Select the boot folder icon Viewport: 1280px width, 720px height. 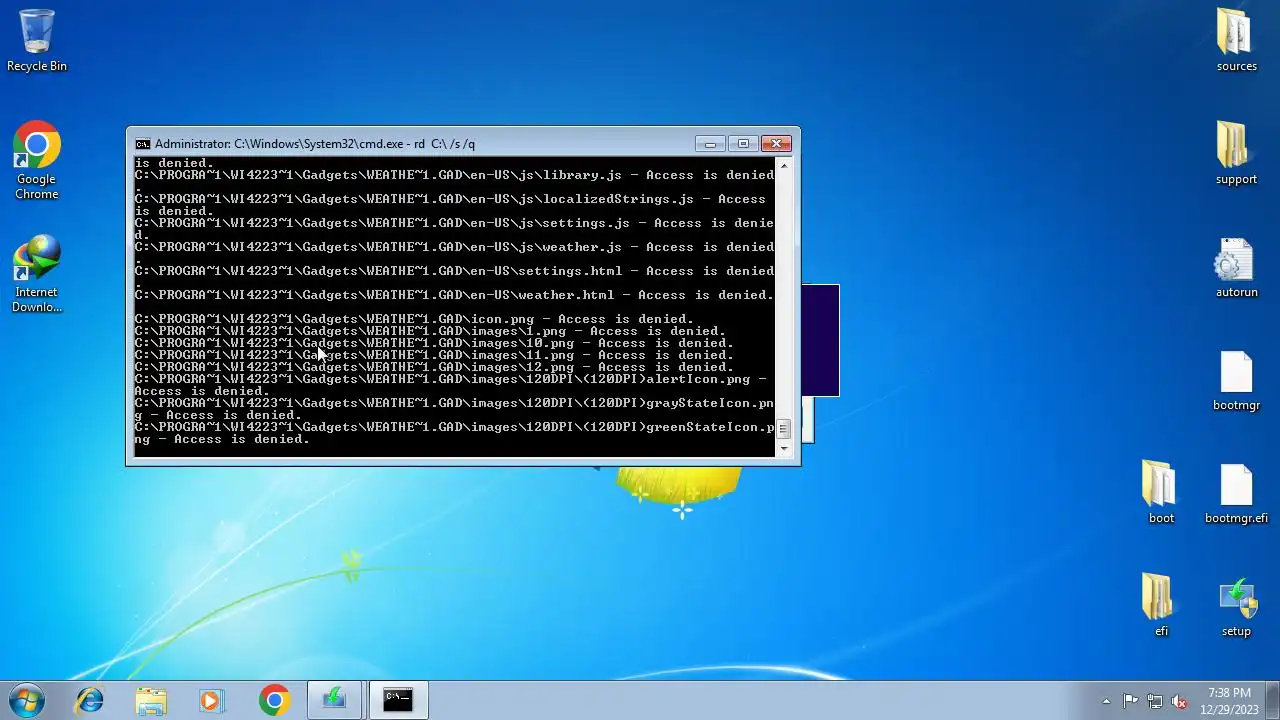[1160, 493]
